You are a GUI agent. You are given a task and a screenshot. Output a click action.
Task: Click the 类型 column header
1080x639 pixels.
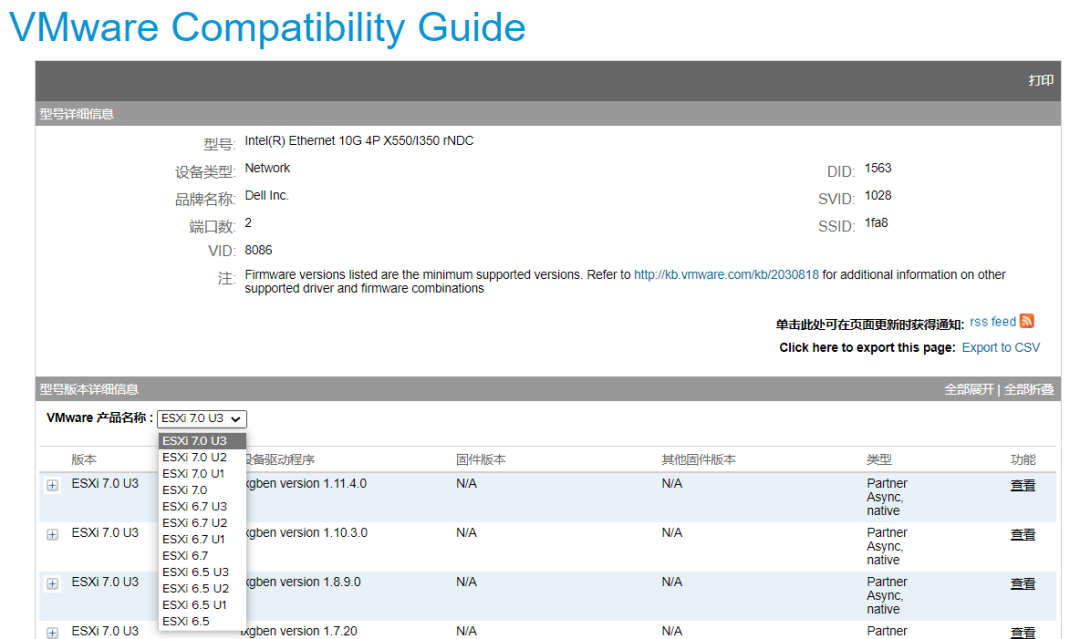point(879,460)
